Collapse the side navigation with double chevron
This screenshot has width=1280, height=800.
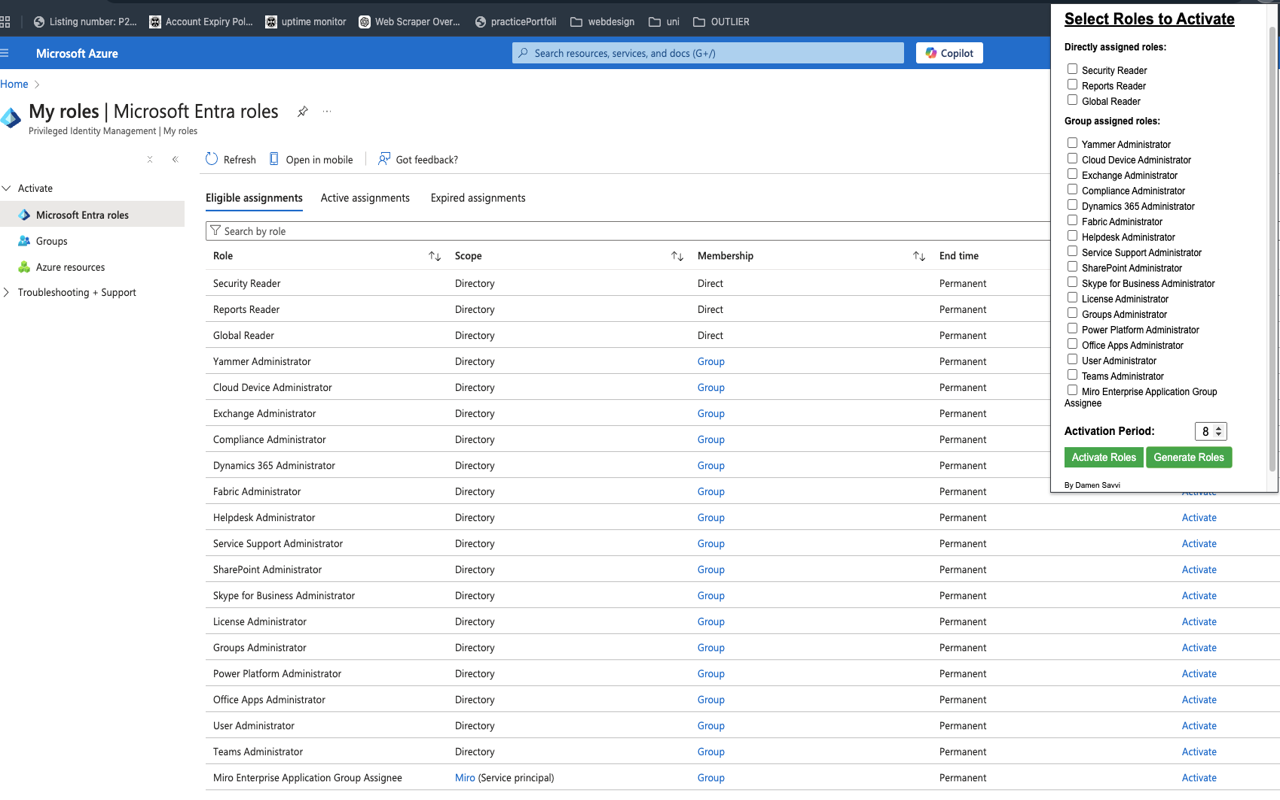pyautogui.click(x=175, y=159)
